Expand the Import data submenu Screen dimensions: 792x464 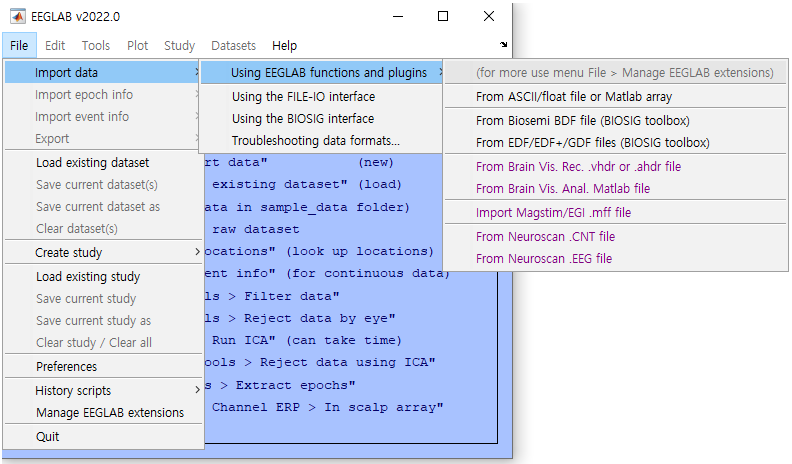point(103,73)
